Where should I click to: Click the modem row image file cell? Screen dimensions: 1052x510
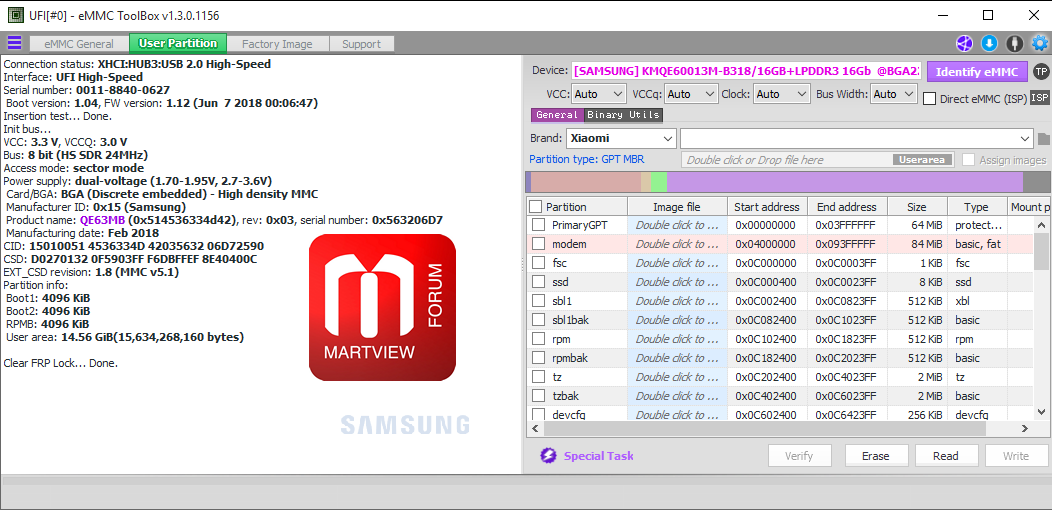tap(677, 244)
